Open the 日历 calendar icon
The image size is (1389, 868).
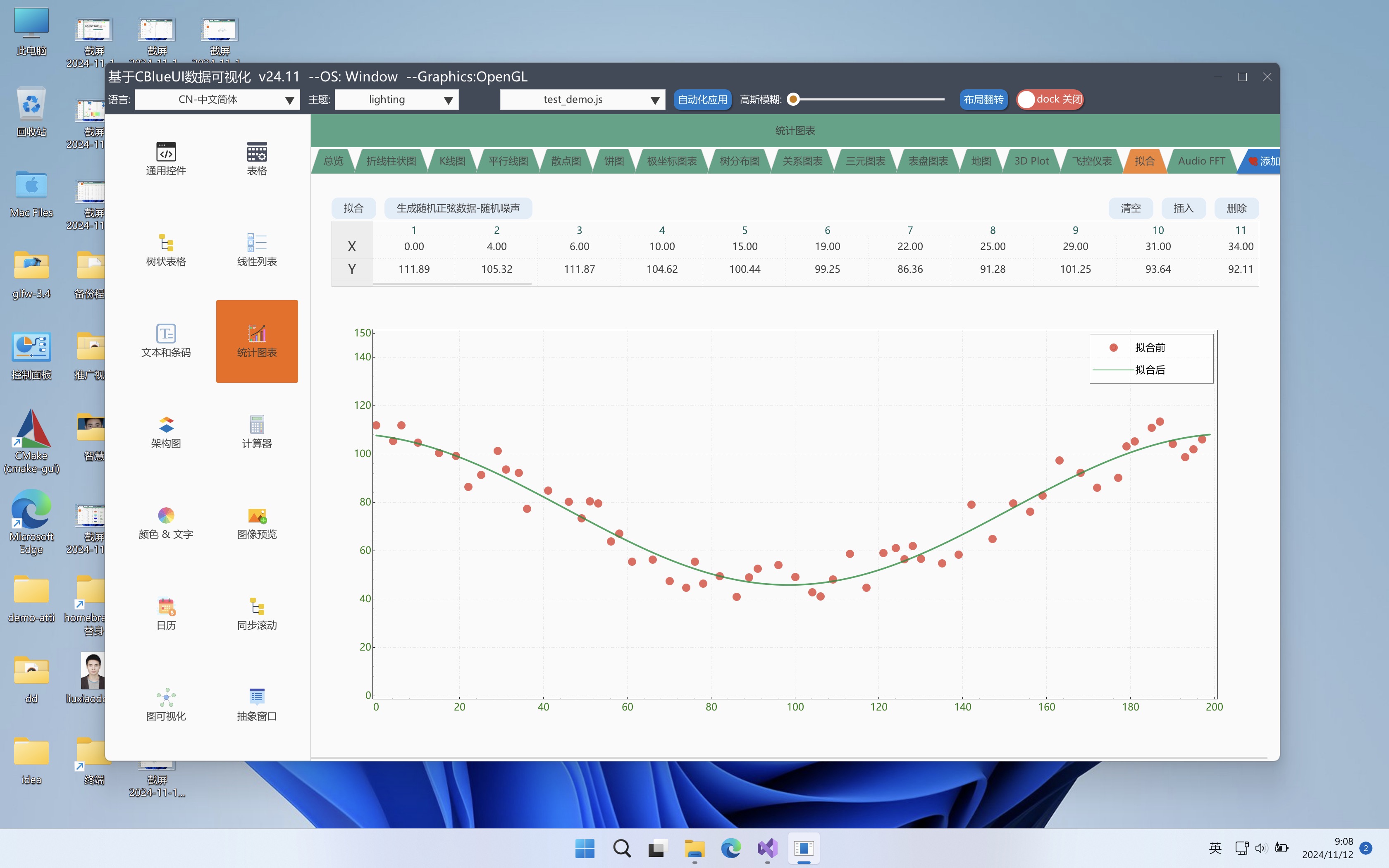tap(166, 606)
